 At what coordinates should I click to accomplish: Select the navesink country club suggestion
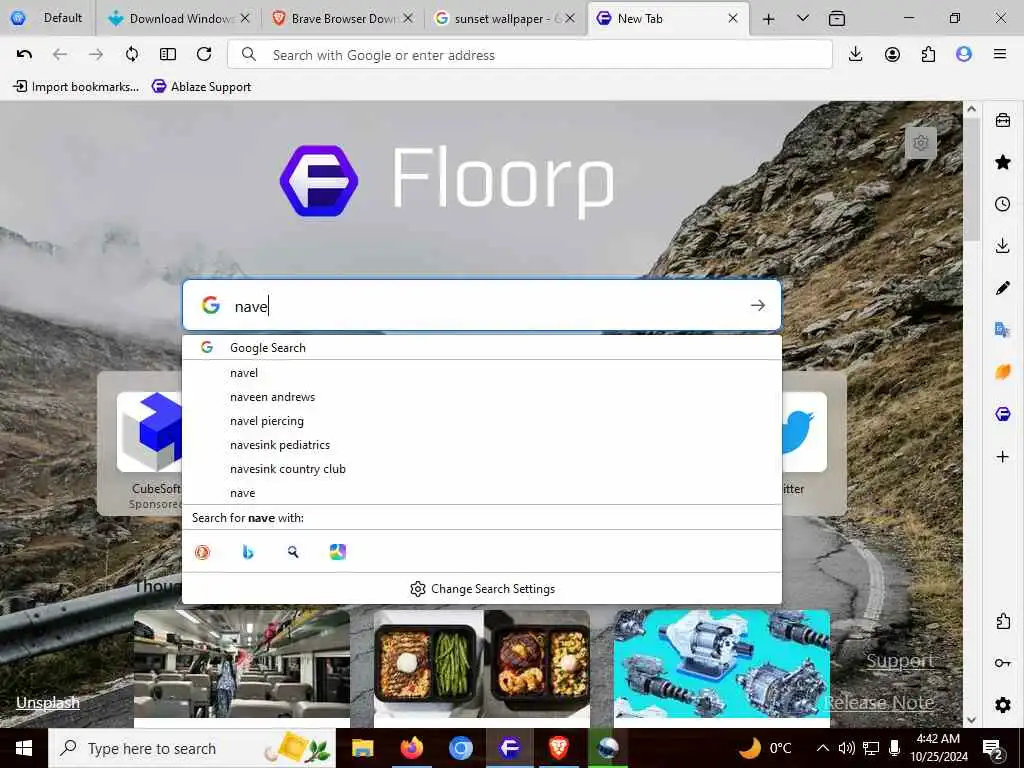click(x=482, y=469)
